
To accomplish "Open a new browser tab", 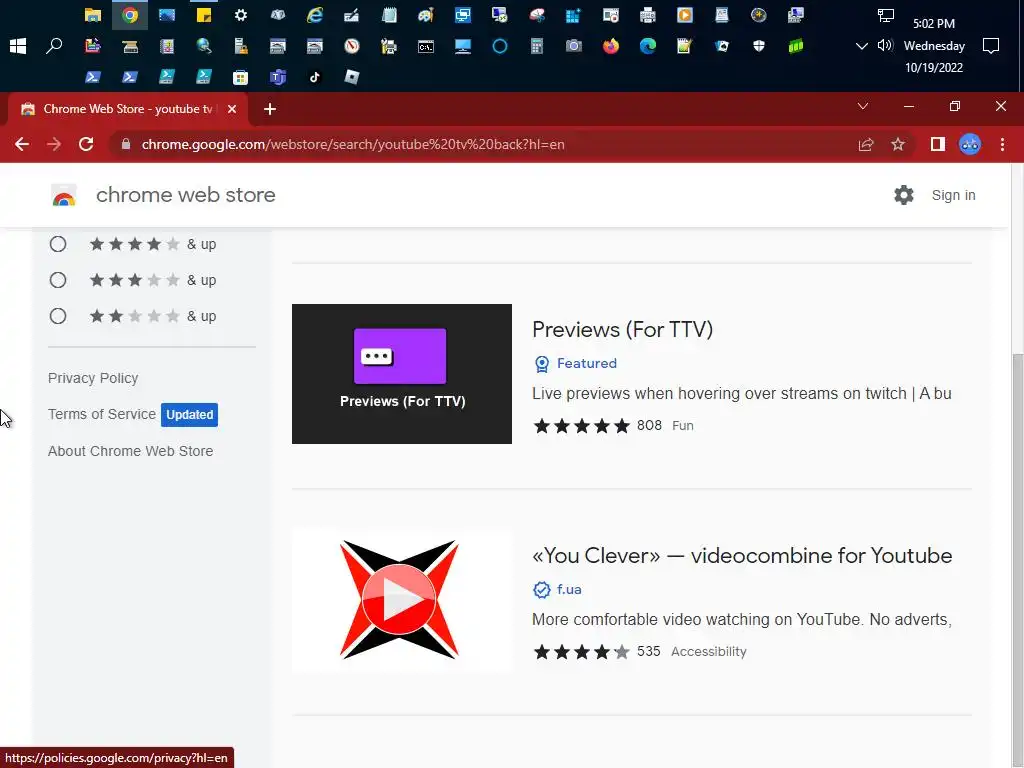I will pyautogui.click(x=270, y=109).
